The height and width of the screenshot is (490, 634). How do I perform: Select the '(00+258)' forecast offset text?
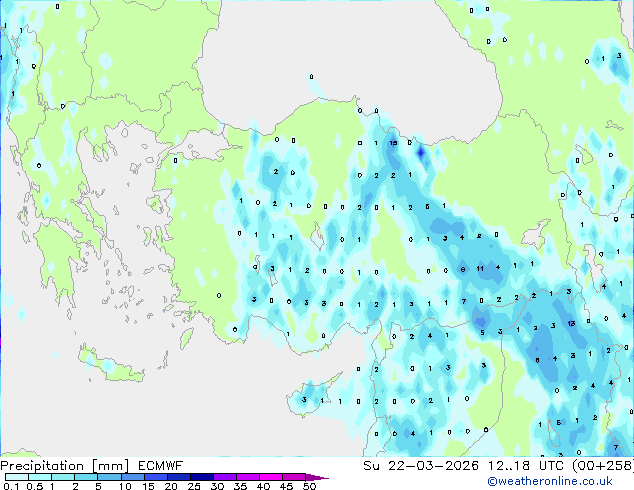point(602,466)
